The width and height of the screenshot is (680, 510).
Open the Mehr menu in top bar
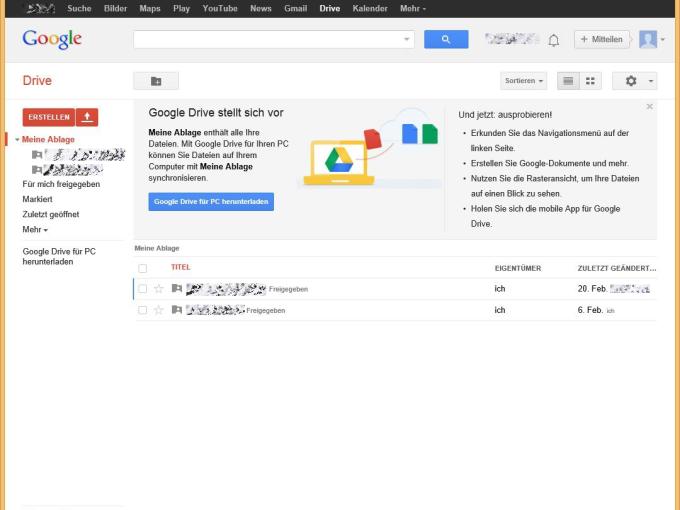pos(412,9)
